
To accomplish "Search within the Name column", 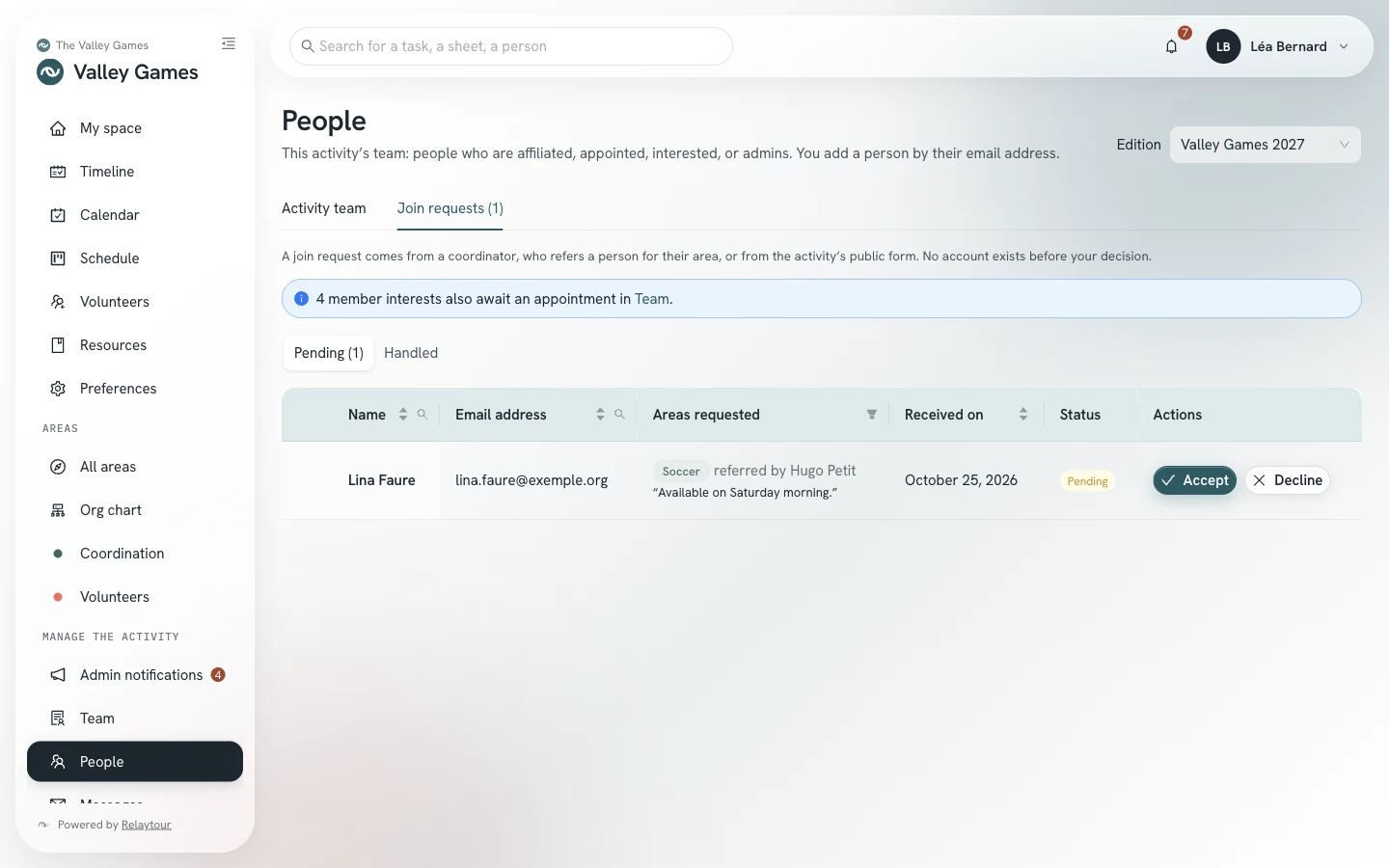I will click(x=422, y=415).
